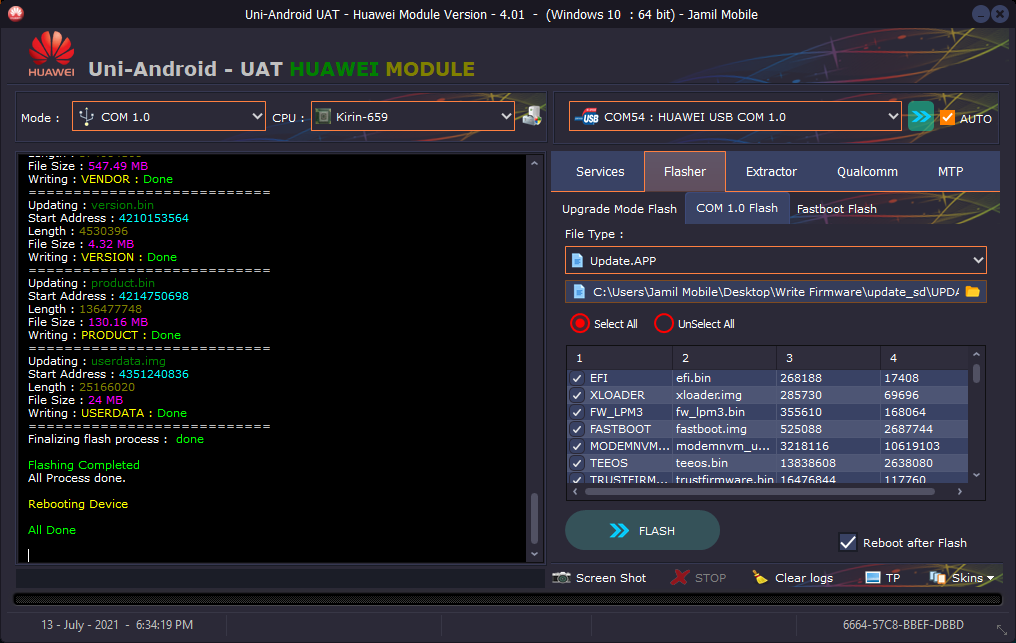Click the STOP button label
The image size is (1016, 643).
tap(710, 578)
